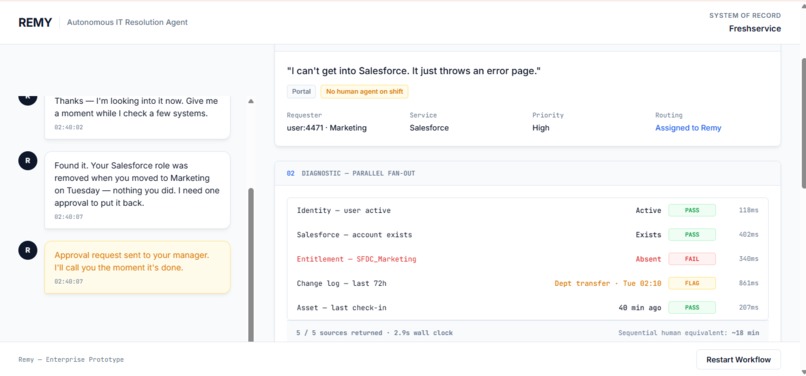Click the chat panel scrollbar thumb

pos(251,264)
